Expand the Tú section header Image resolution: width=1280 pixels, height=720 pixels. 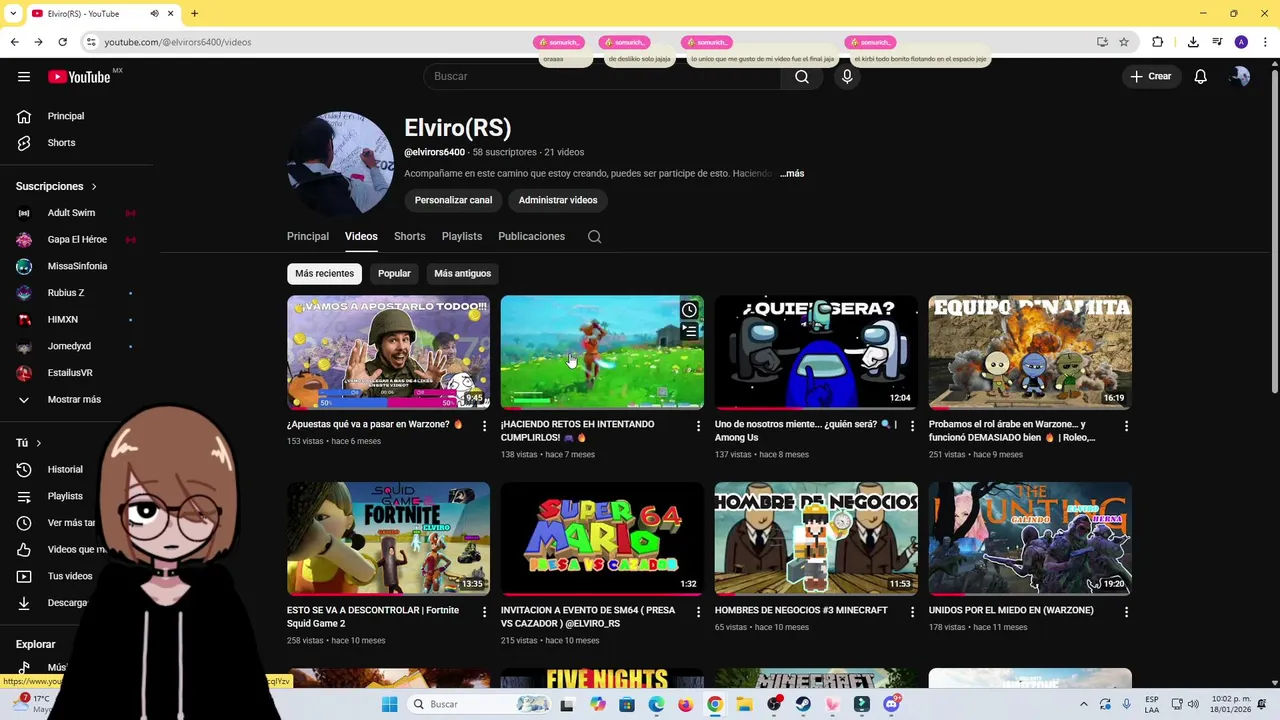pos(29,443)
